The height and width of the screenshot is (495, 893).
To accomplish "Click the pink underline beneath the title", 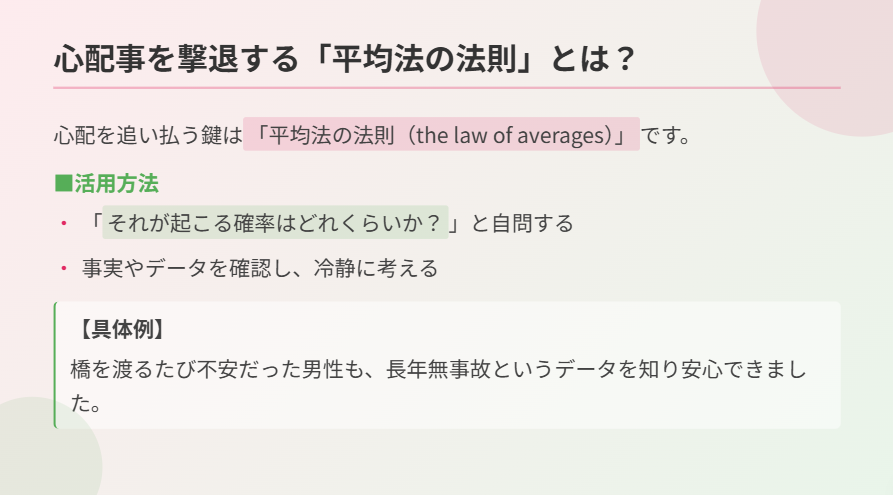I will (x=447, y=88).
